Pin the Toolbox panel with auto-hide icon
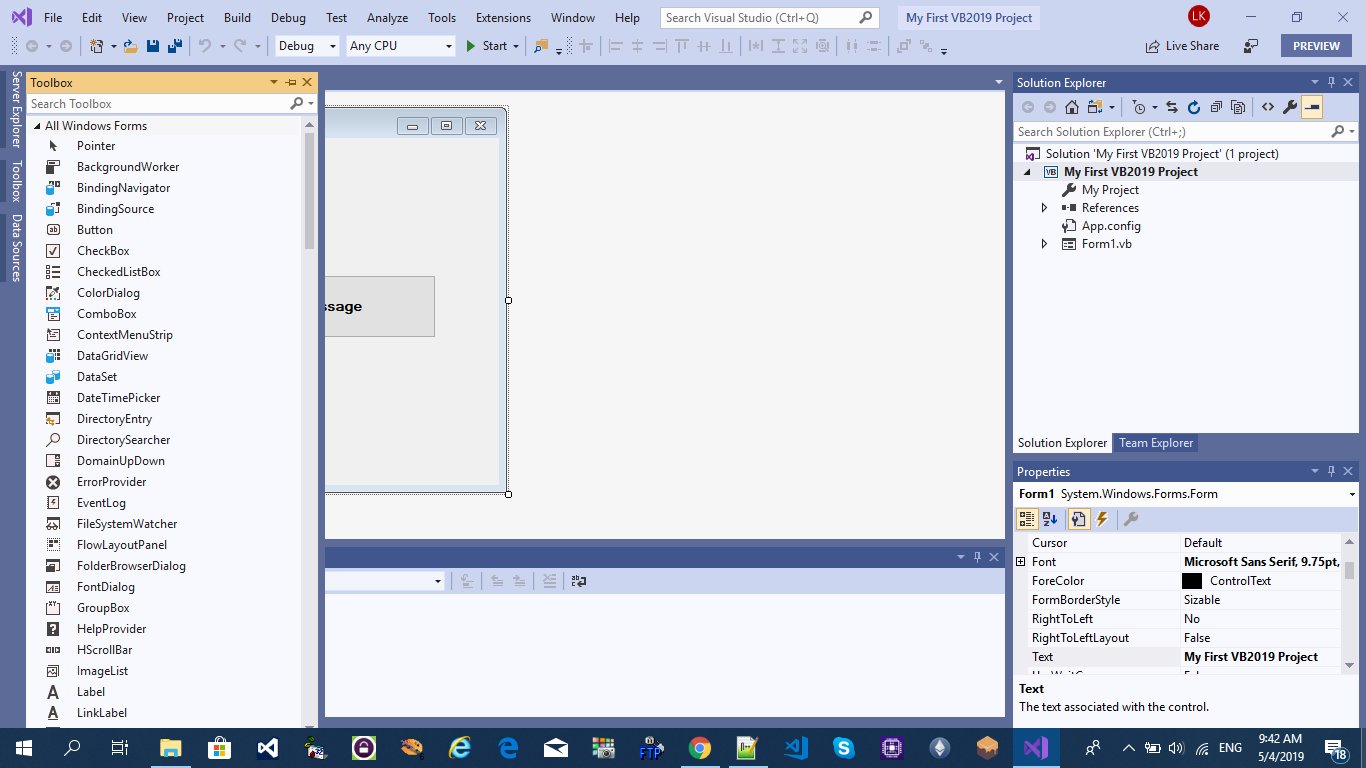 [x=291, y=83]
